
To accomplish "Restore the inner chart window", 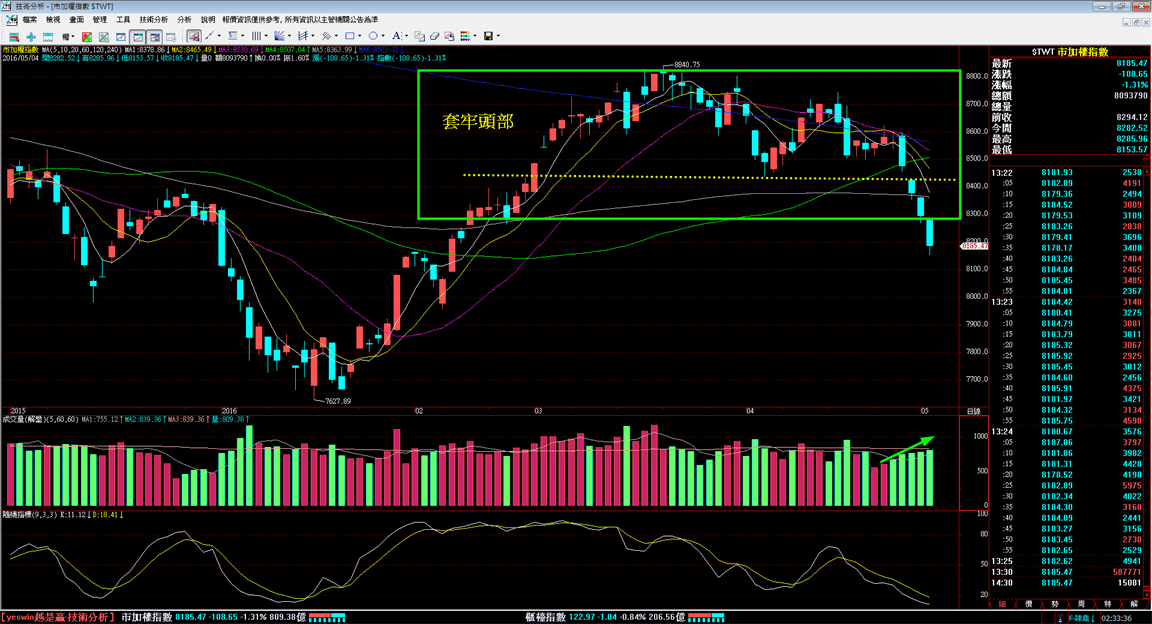I will click(1135, 23).
